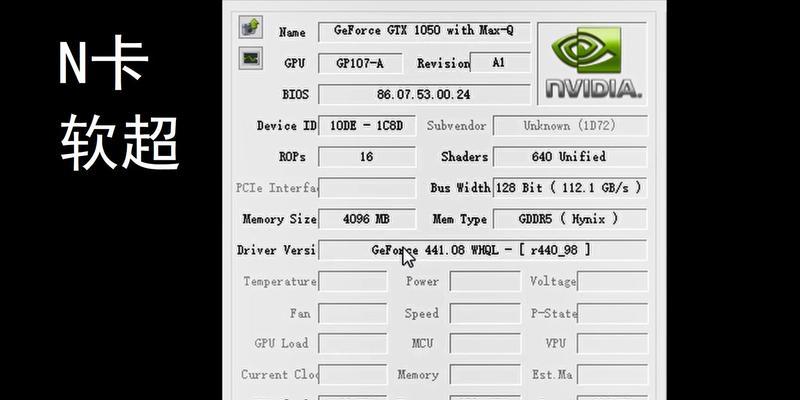Image resolution: width=800 pixels, height=400 pixels.
Task: Click the ROPs value 16
Action: (367, 157)
